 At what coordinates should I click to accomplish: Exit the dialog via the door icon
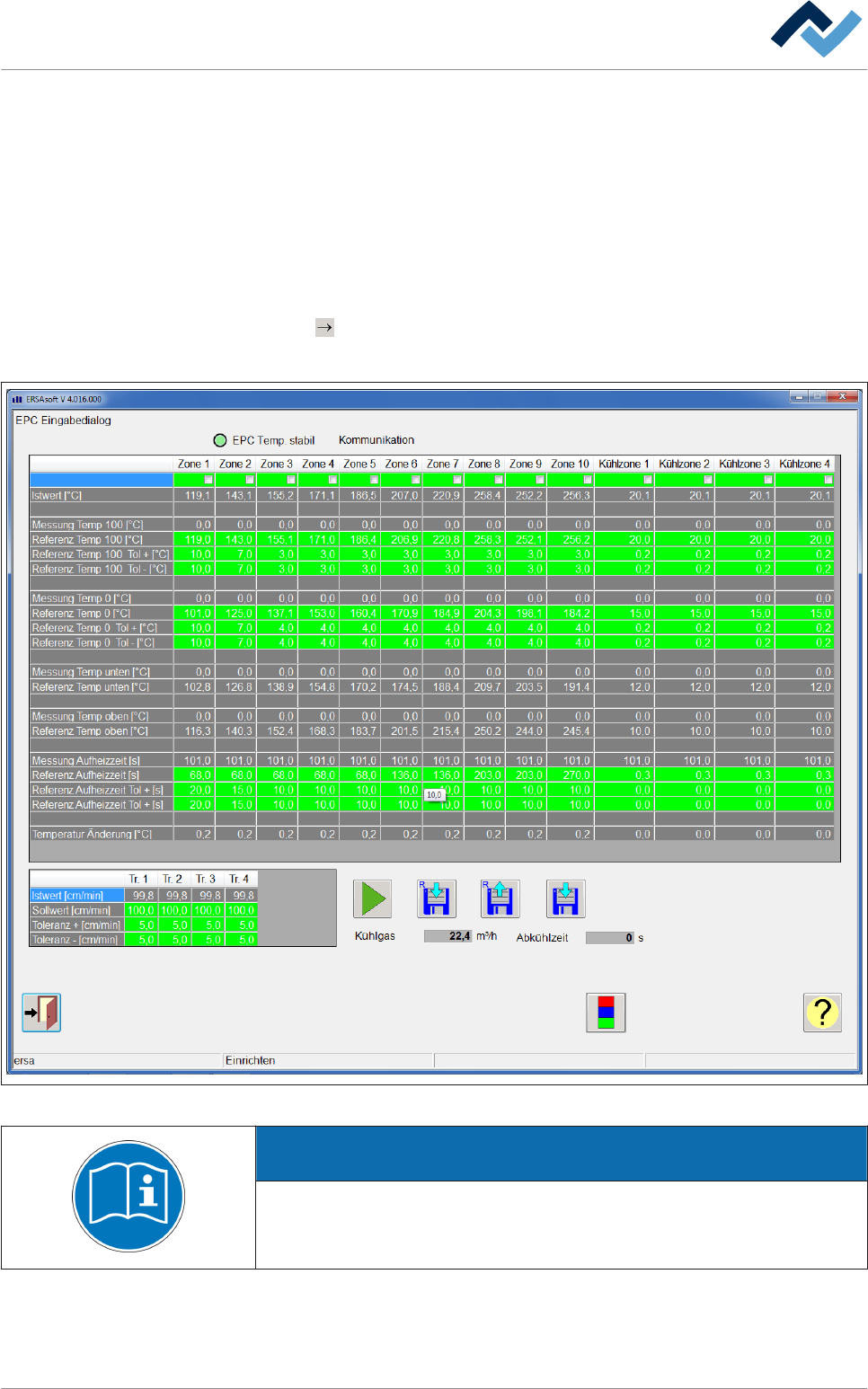tap(41, 1013)
